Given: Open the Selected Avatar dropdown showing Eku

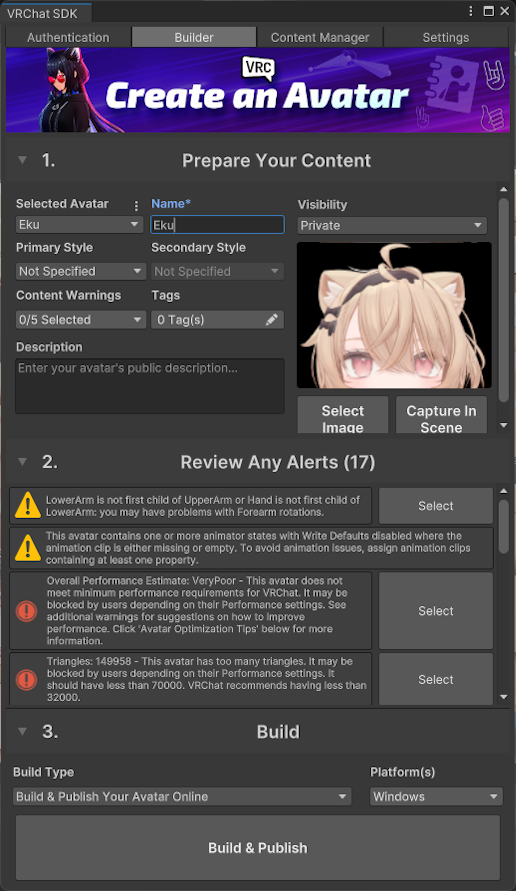Looking at the screenshot, I should coord(79,224).
